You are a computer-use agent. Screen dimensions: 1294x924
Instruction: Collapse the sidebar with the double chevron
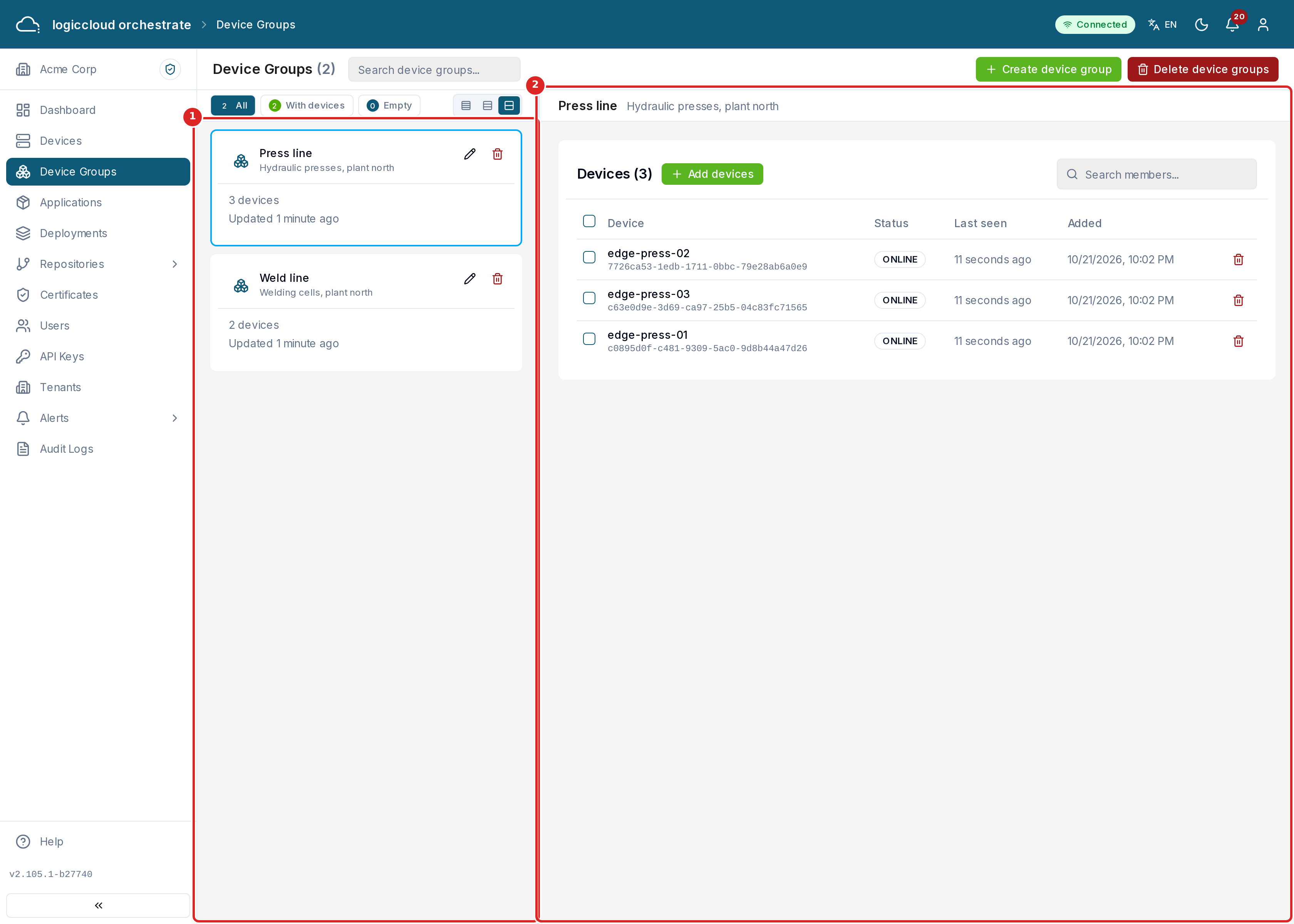pos(98,905)
